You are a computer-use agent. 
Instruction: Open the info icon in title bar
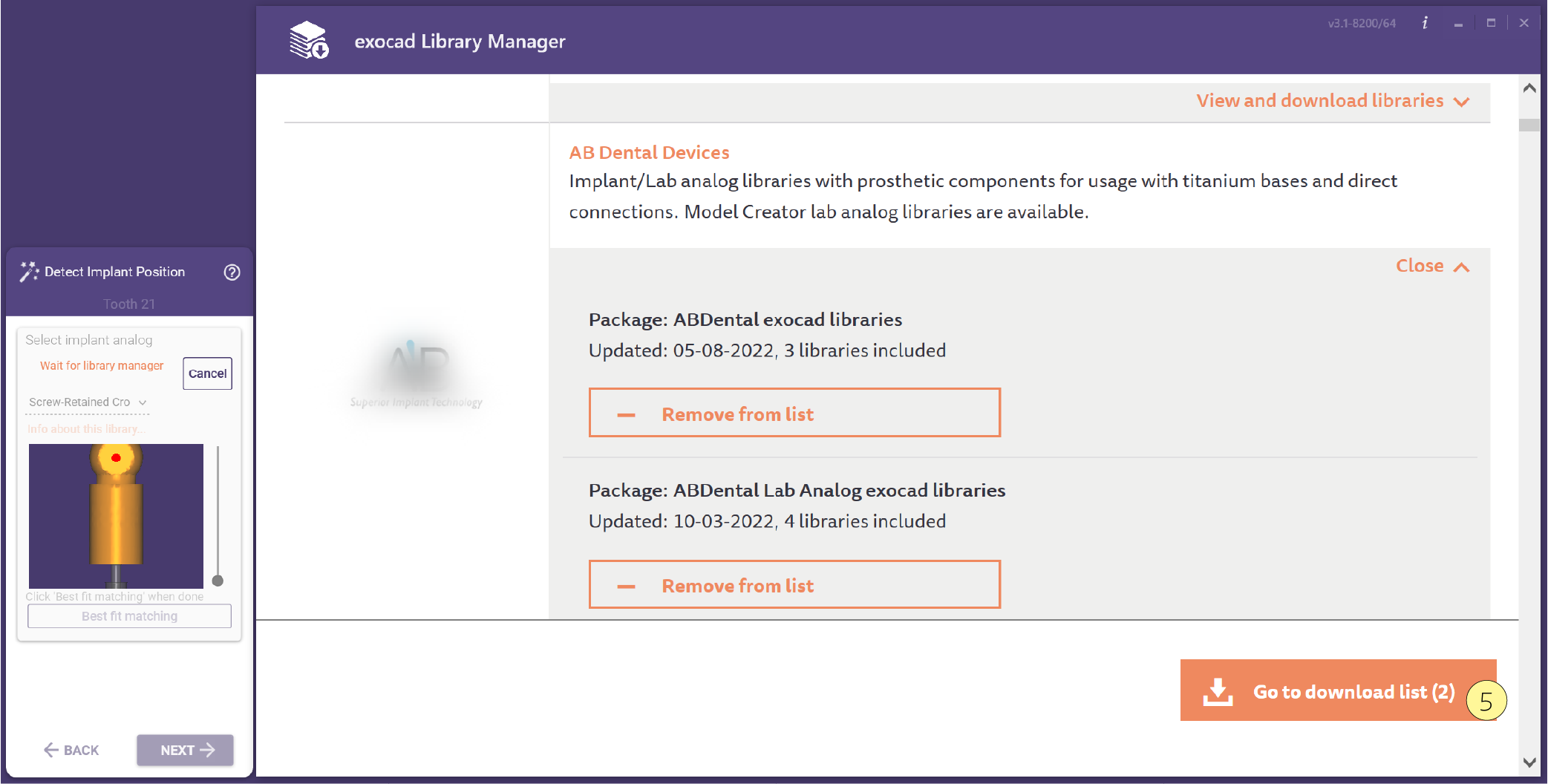[1425, 23]
